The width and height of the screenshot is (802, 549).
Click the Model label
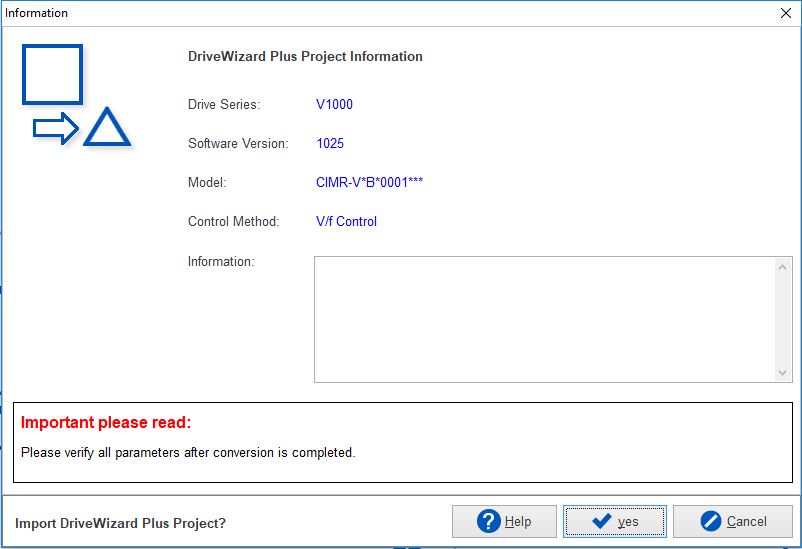coord(207,182)
